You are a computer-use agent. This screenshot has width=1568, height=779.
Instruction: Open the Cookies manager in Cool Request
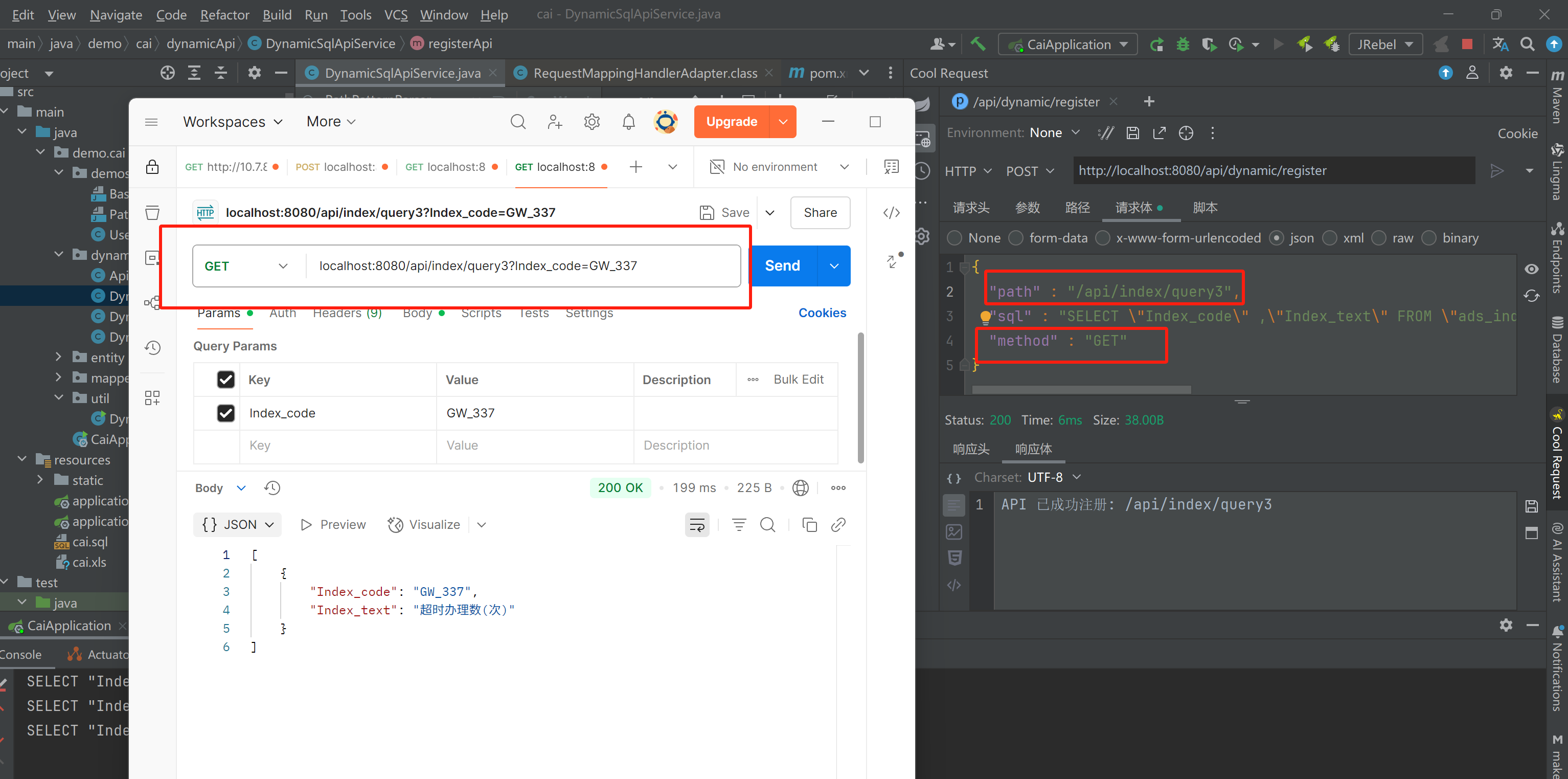[1517, 133]
